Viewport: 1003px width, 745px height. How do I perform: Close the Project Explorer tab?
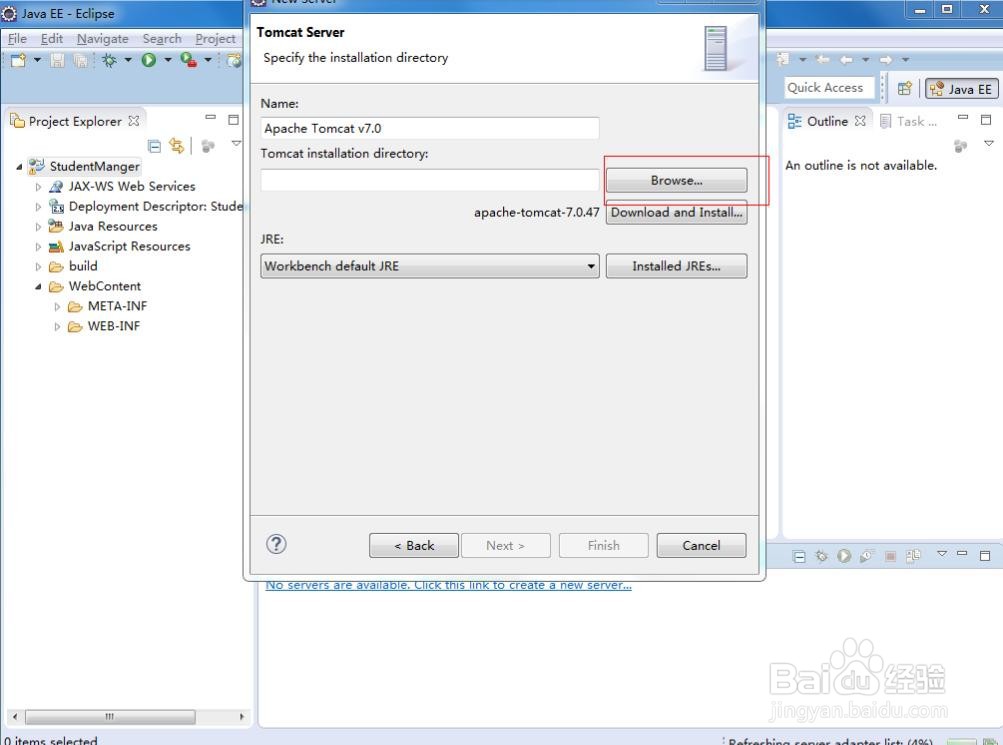tap(134, 121)
